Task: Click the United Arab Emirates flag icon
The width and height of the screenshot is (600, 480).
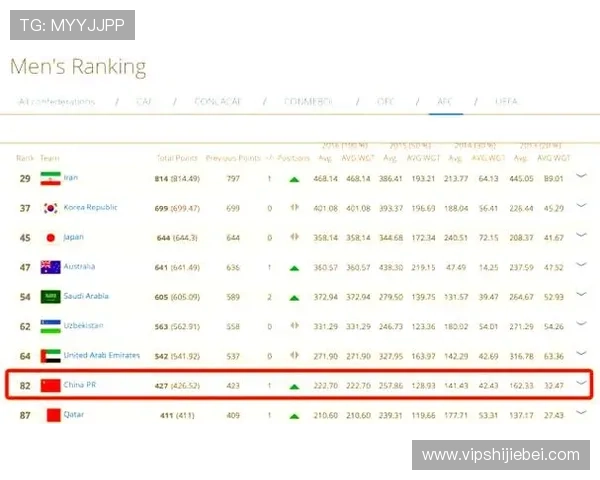Action: pyautogui.click(x=50, y=356)
